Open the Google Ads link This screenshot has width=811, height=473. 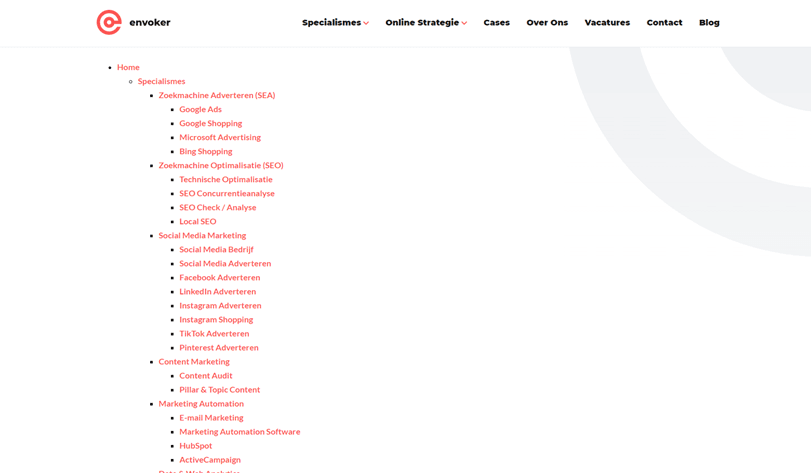click(x=201, y=109)
